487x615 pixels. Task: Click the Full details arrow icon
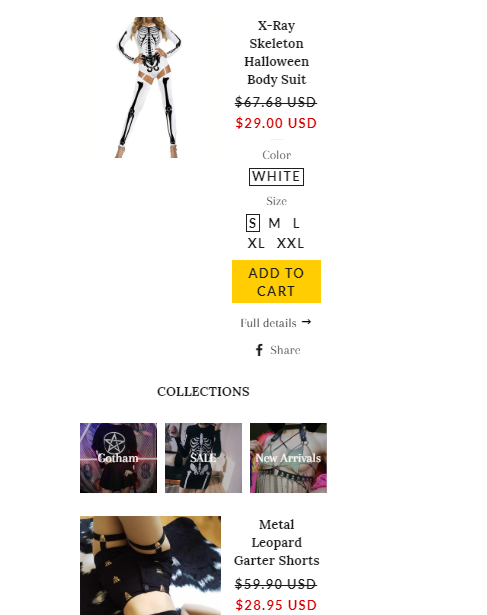point(306,322)
